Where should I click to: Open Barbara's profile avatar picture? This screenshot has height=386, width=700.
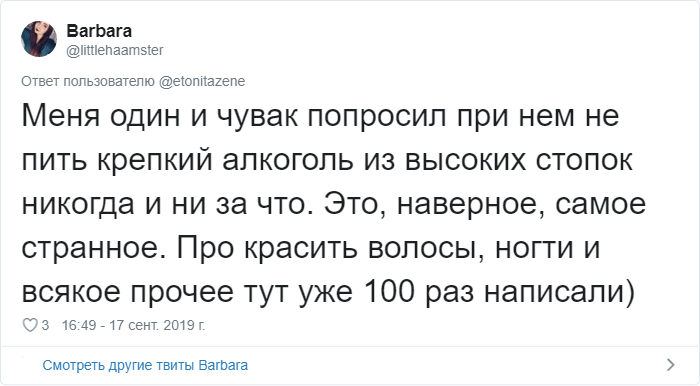(39, 39)
